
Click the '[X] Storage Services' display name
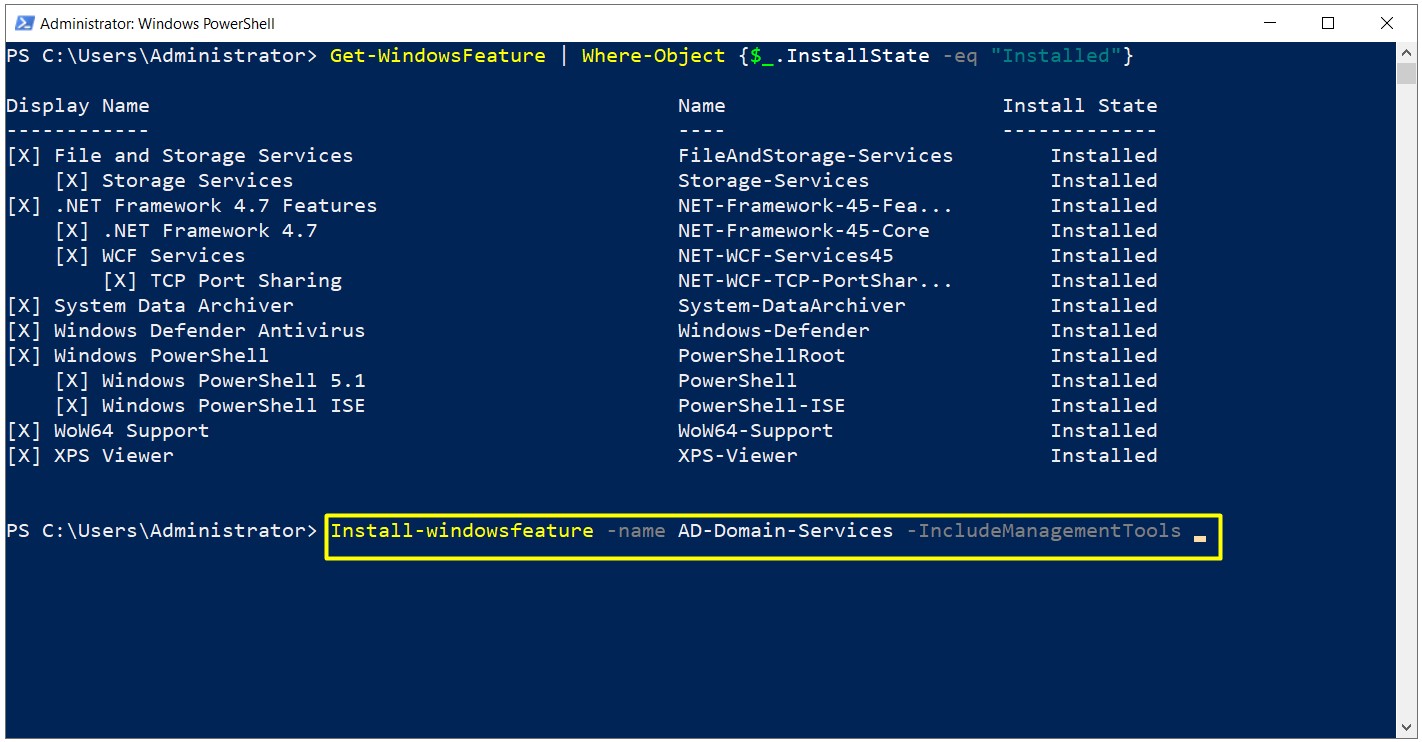pos(174,181)
